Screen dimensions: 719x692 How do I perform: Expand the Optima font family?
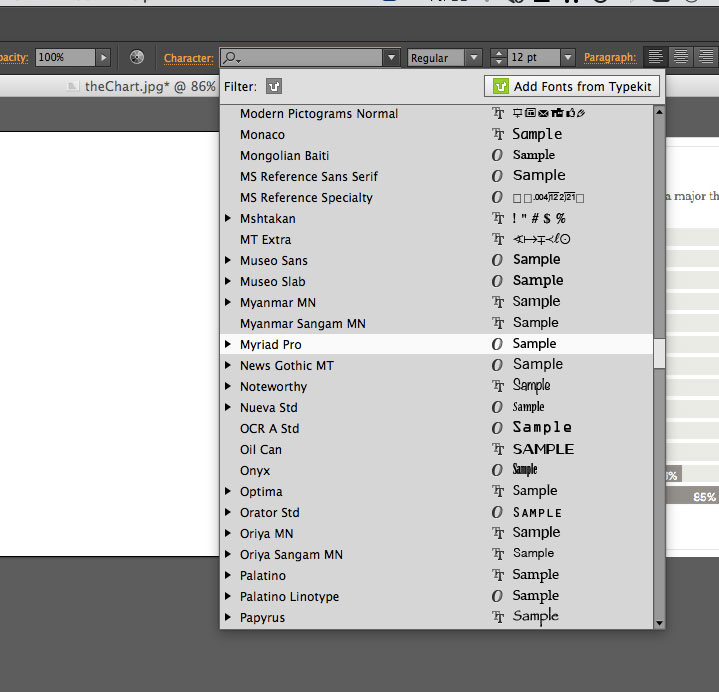point(228,491)
